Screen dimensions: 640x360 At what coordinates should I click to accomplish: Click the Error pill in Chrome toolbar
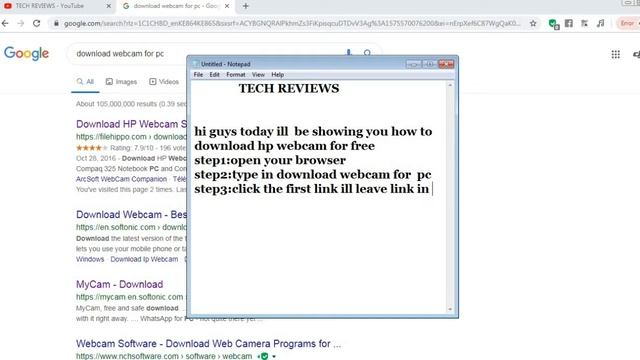pos(627,23)
